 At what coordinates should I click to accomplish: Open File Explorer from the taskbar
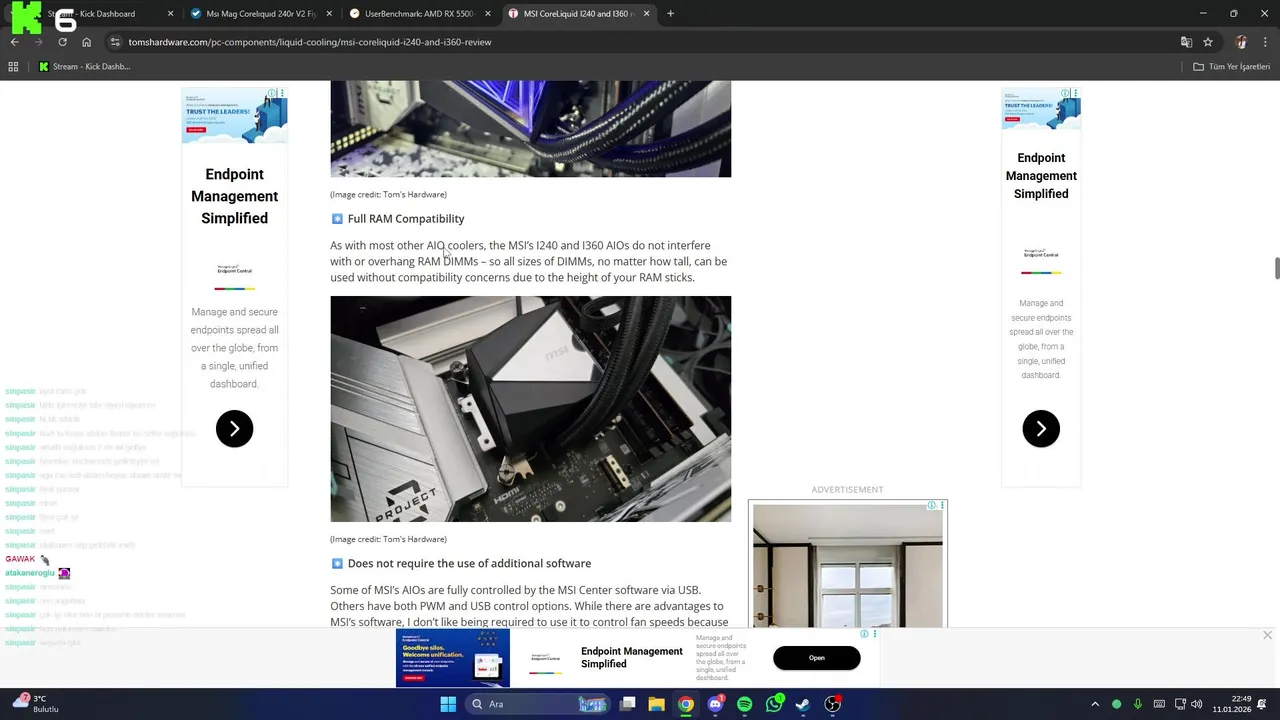tap(656, 704)
